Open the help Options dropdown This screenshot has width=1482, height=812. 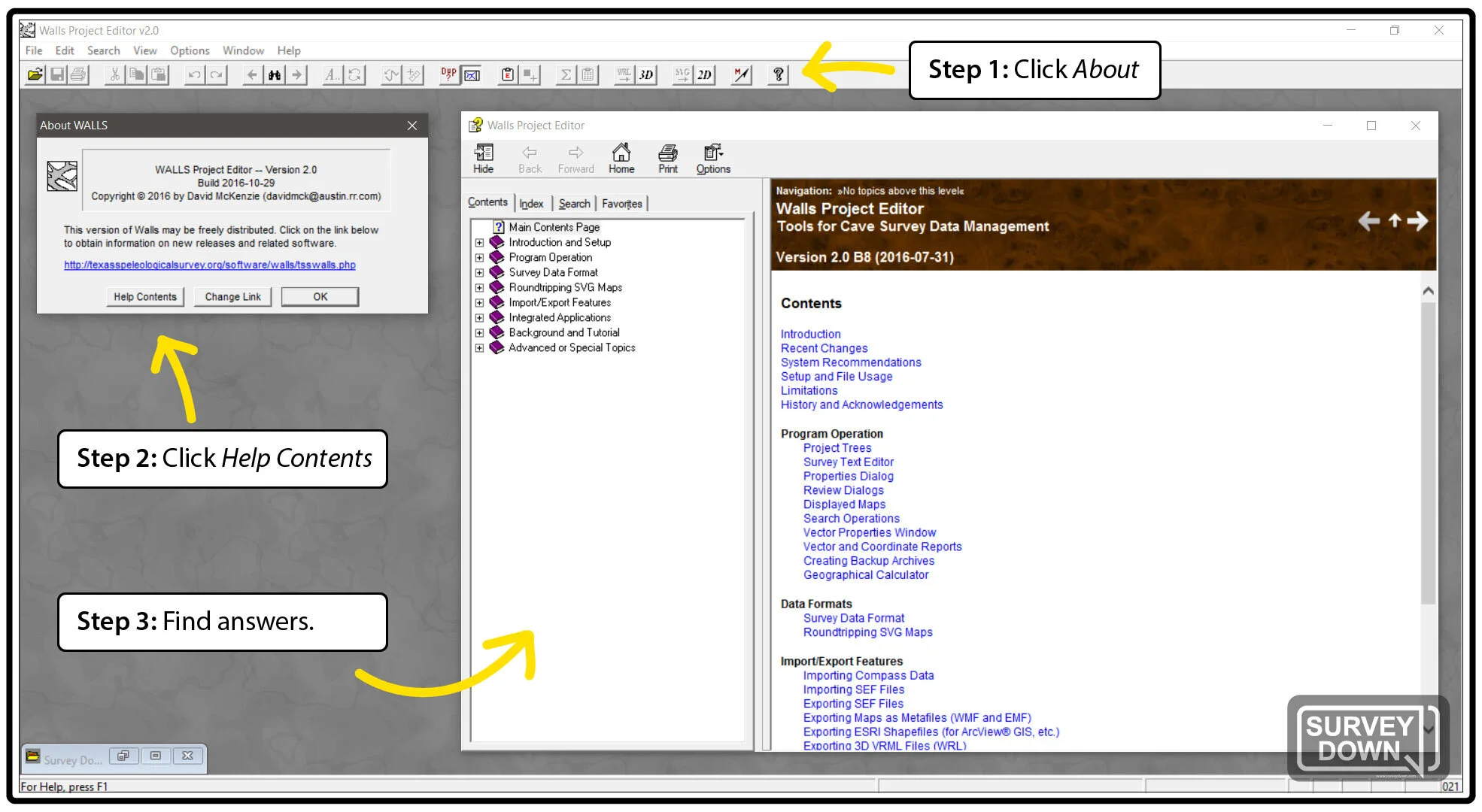pos(712,158)
